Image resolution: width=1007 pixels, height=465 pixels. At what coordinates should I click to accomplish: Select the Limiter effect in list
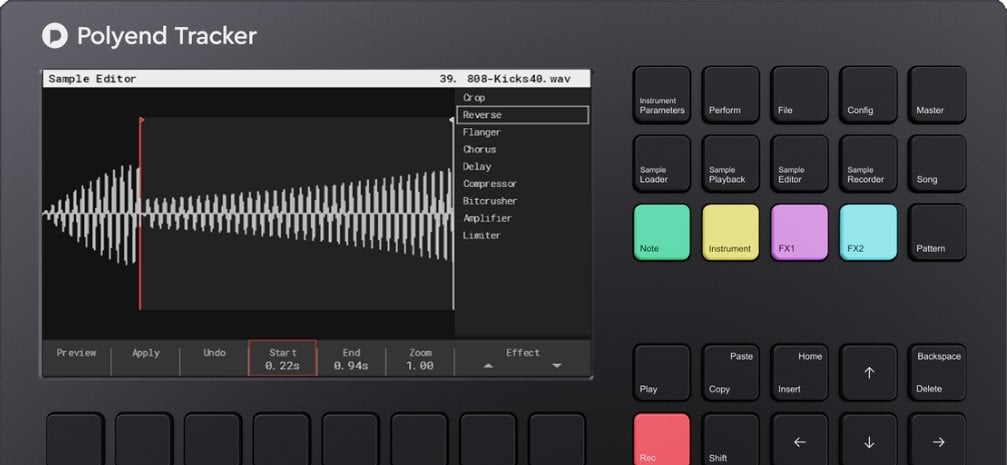tap(482, 236)
